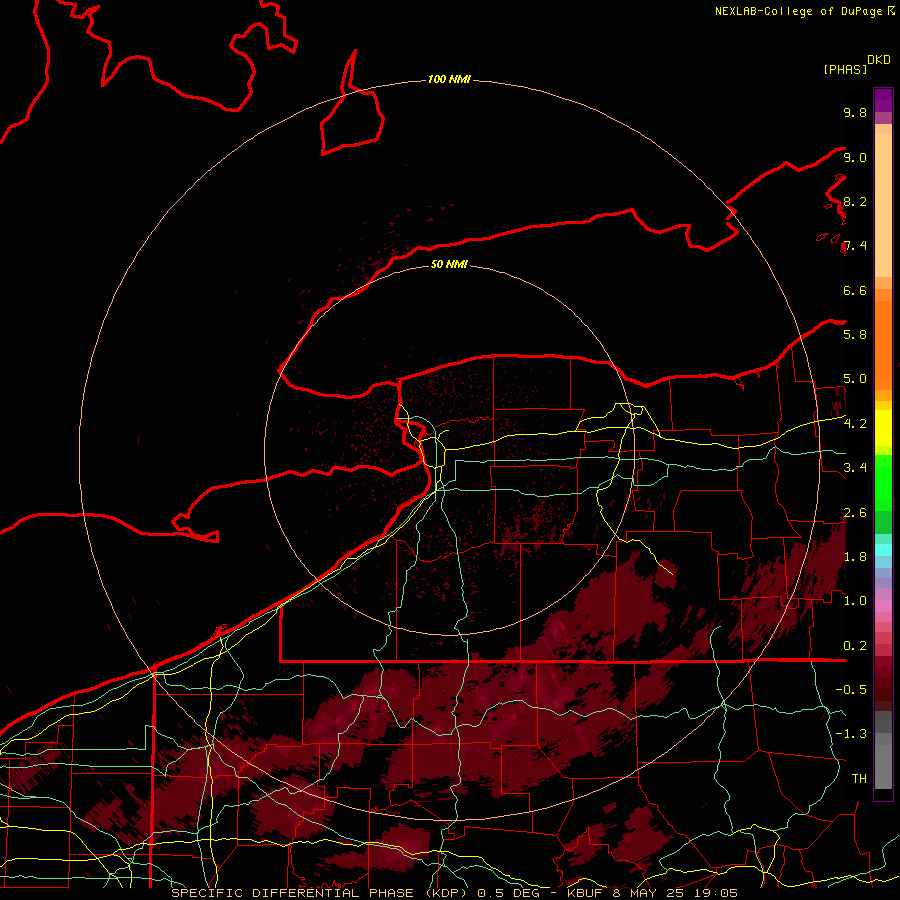Click the 5.0 legend value
This screenshot has height=900, width=900.
[855, 379]
